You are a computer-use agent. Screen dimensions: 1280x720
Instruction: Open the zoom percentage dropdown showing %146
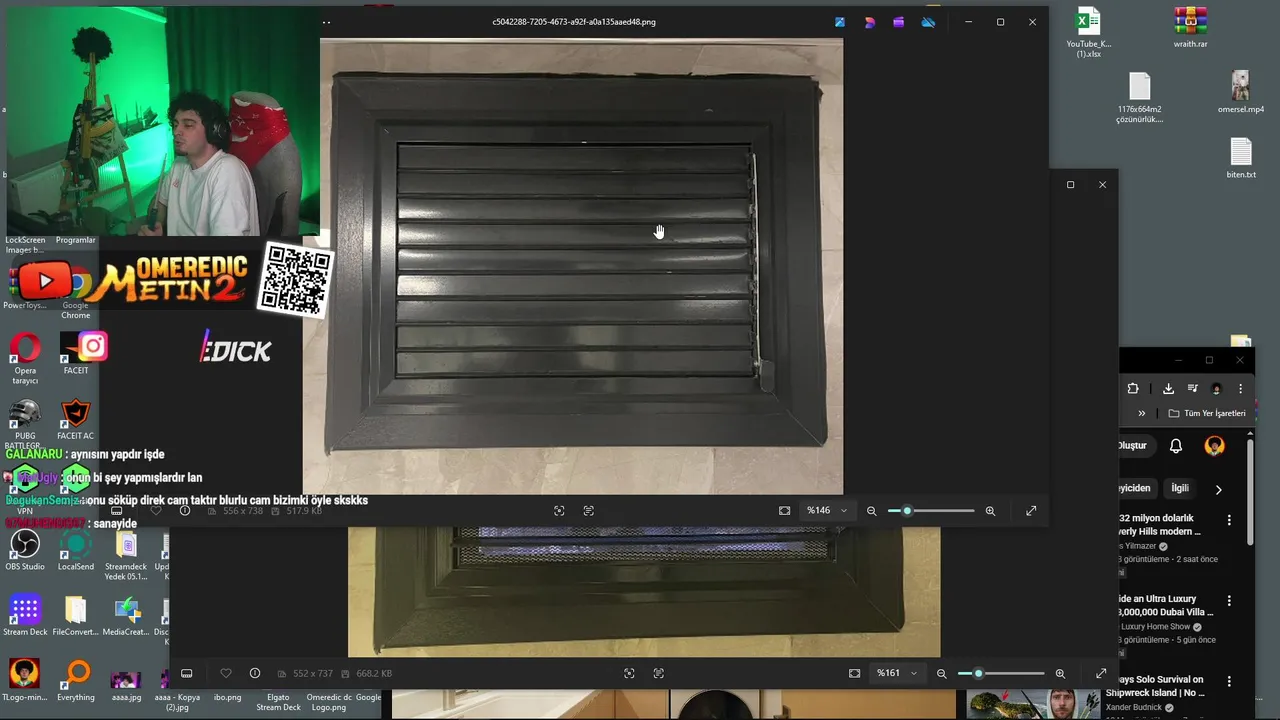point(827,510)
